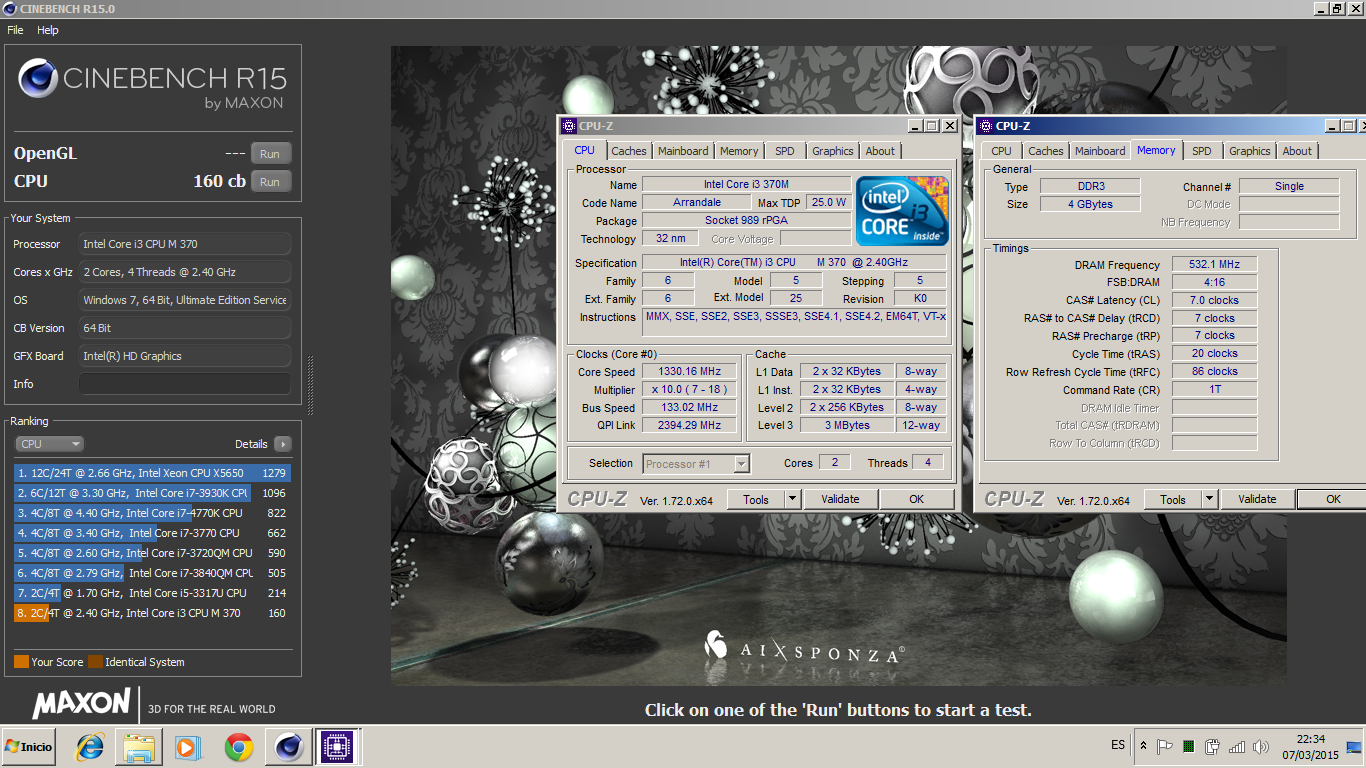Switch to CPU-Z taskbar icon
1366x768 pixels.
pos(338,747)
